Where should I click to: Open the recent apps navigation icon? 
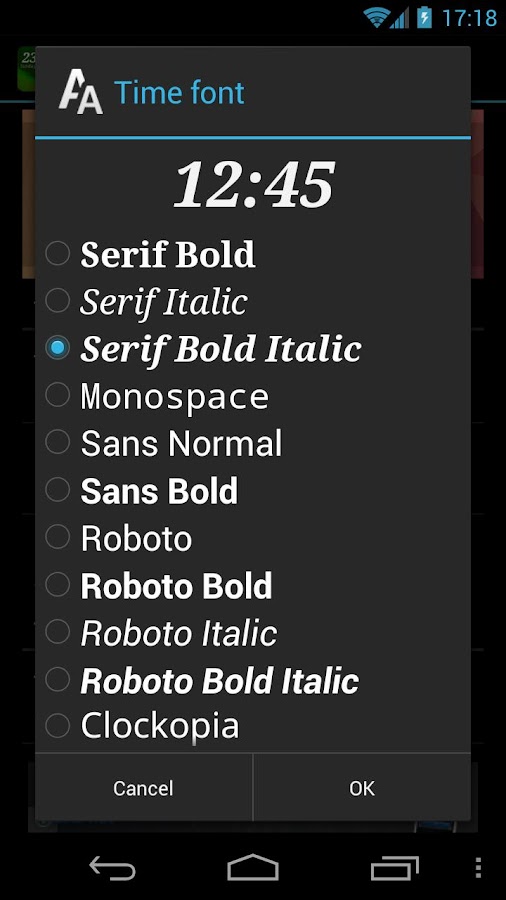click(394, 867)
